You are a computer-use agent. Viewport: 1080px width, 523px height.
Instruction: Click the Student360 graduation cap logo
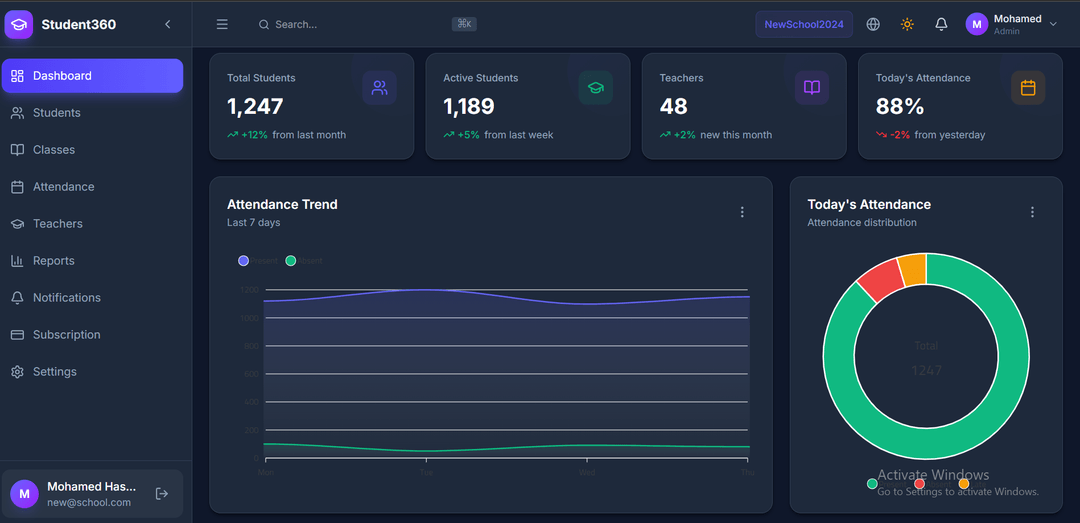tap(19, 24)
